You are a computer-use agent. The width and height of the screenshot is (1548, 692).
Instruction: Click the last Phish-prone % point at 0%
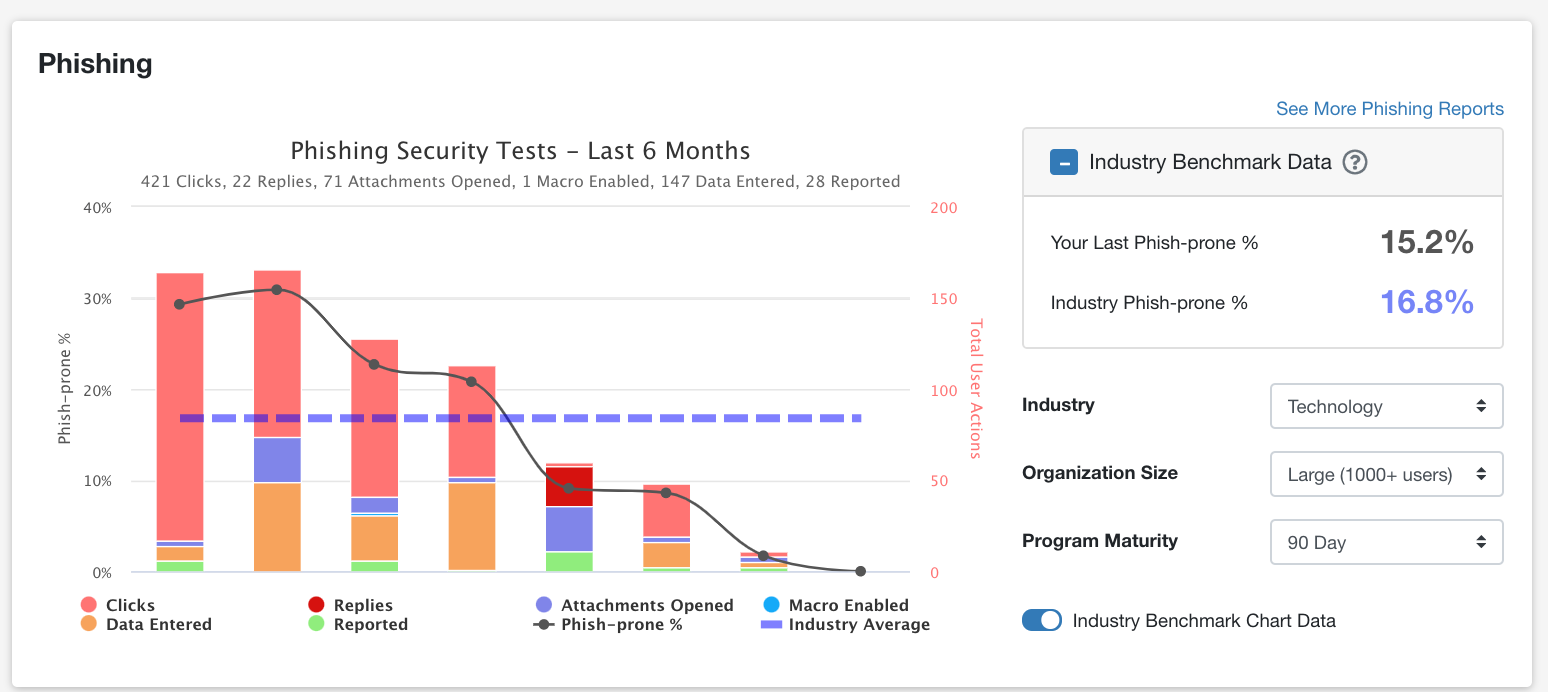coord(860,571)
